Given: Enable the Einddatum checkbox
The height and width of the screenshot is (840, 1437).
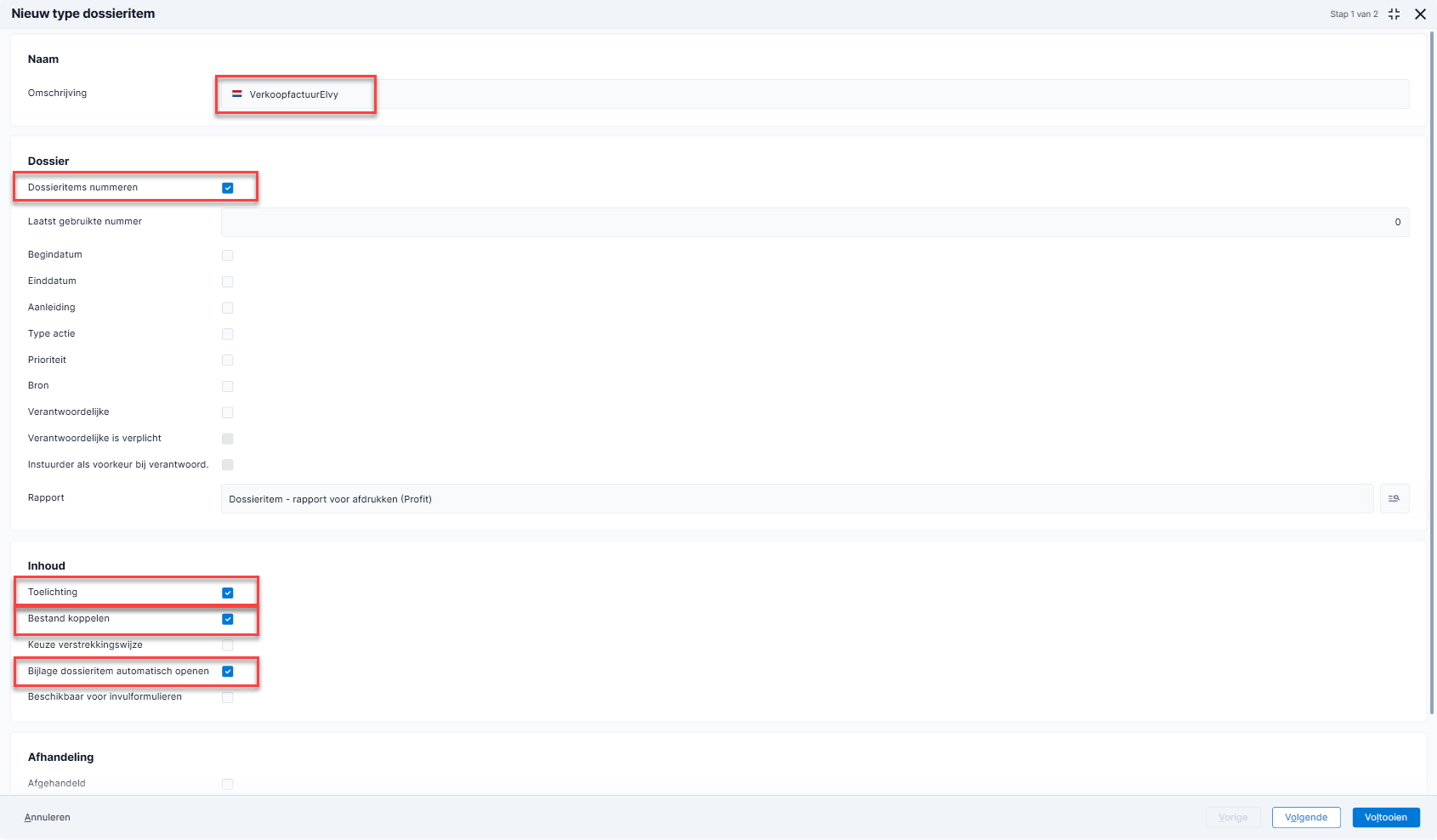Looking at the screenshot, I should [x=228, y=281].
